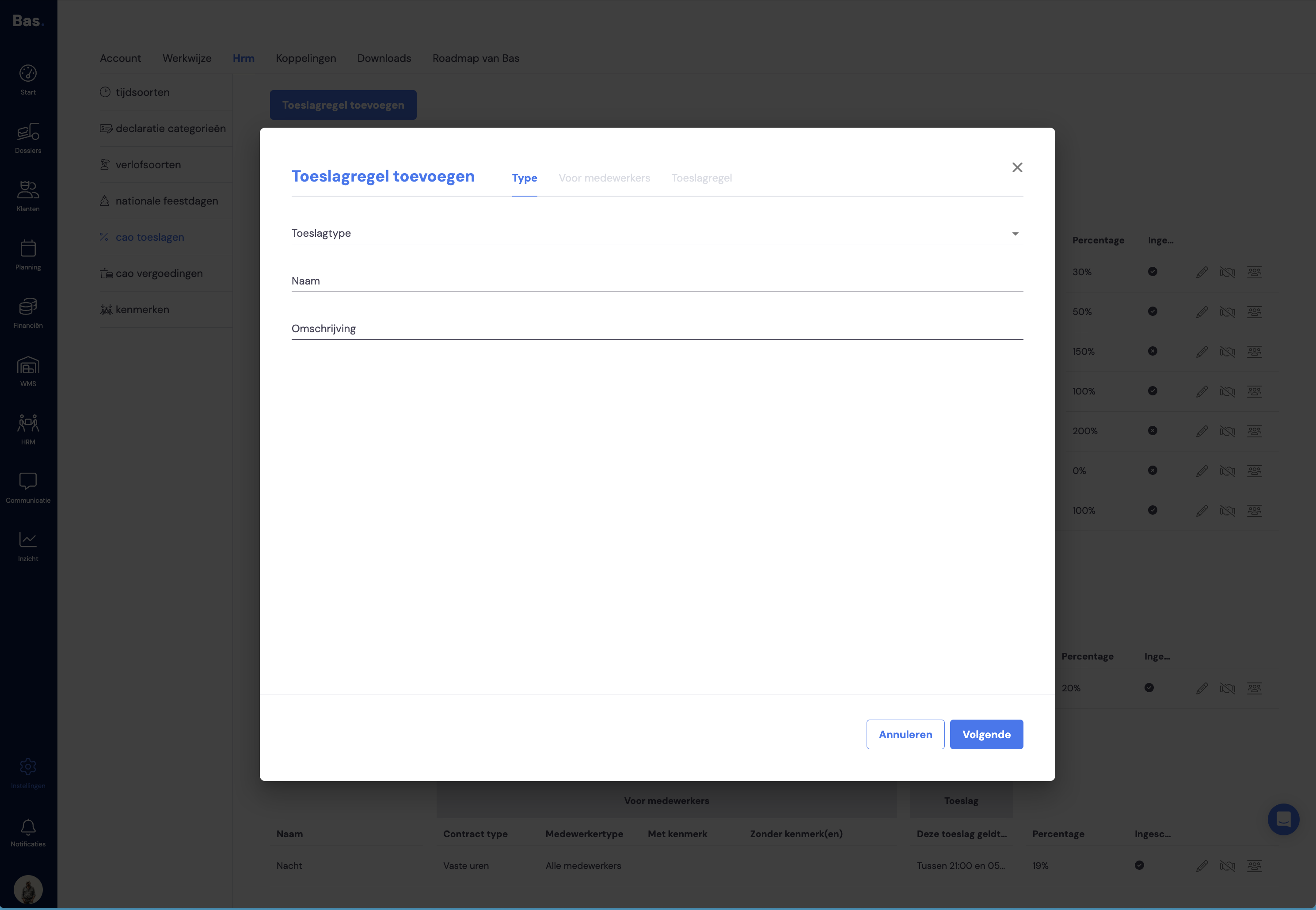Close the Toeslagregel toevoegen dialog
1316x910 pixels.
pos(1017,167)
